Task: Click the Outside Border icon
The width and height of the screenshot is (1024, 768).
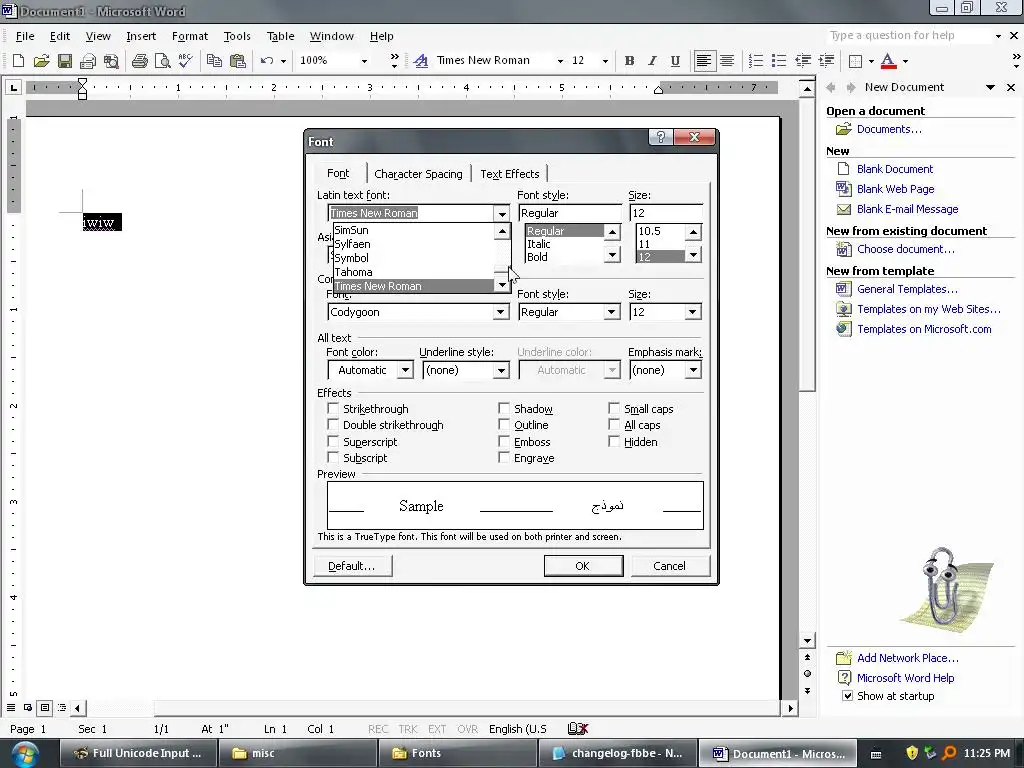Action: pyautogui.click(x=855, y=61)
